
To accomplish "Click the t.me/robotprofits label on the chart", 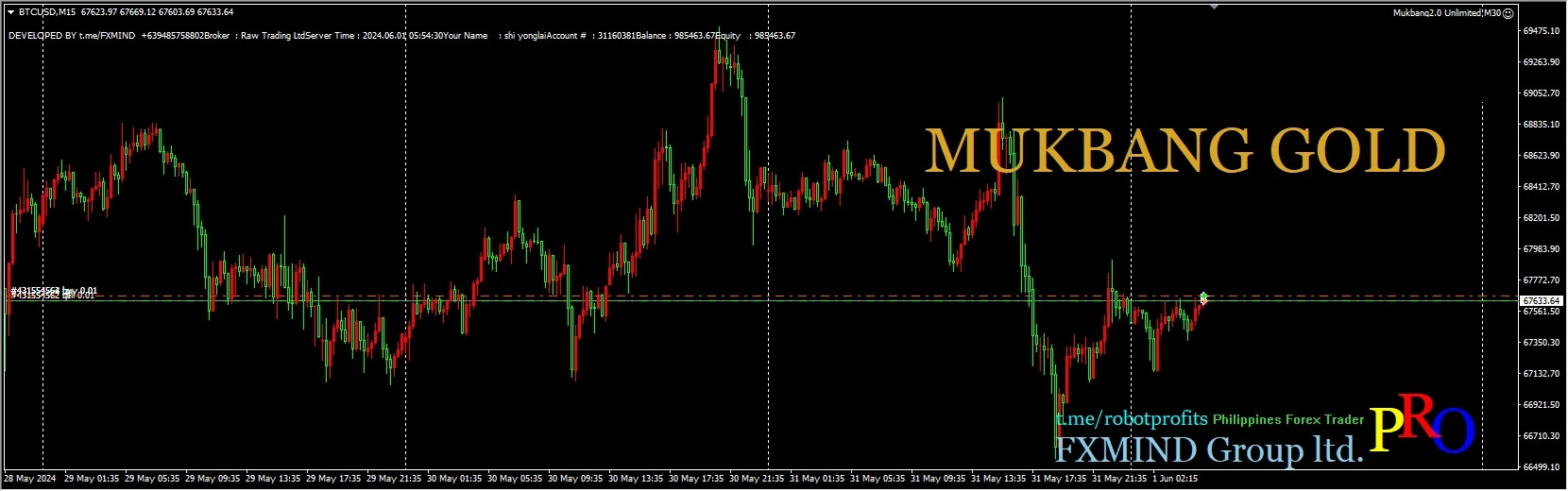I will 1132,418.
